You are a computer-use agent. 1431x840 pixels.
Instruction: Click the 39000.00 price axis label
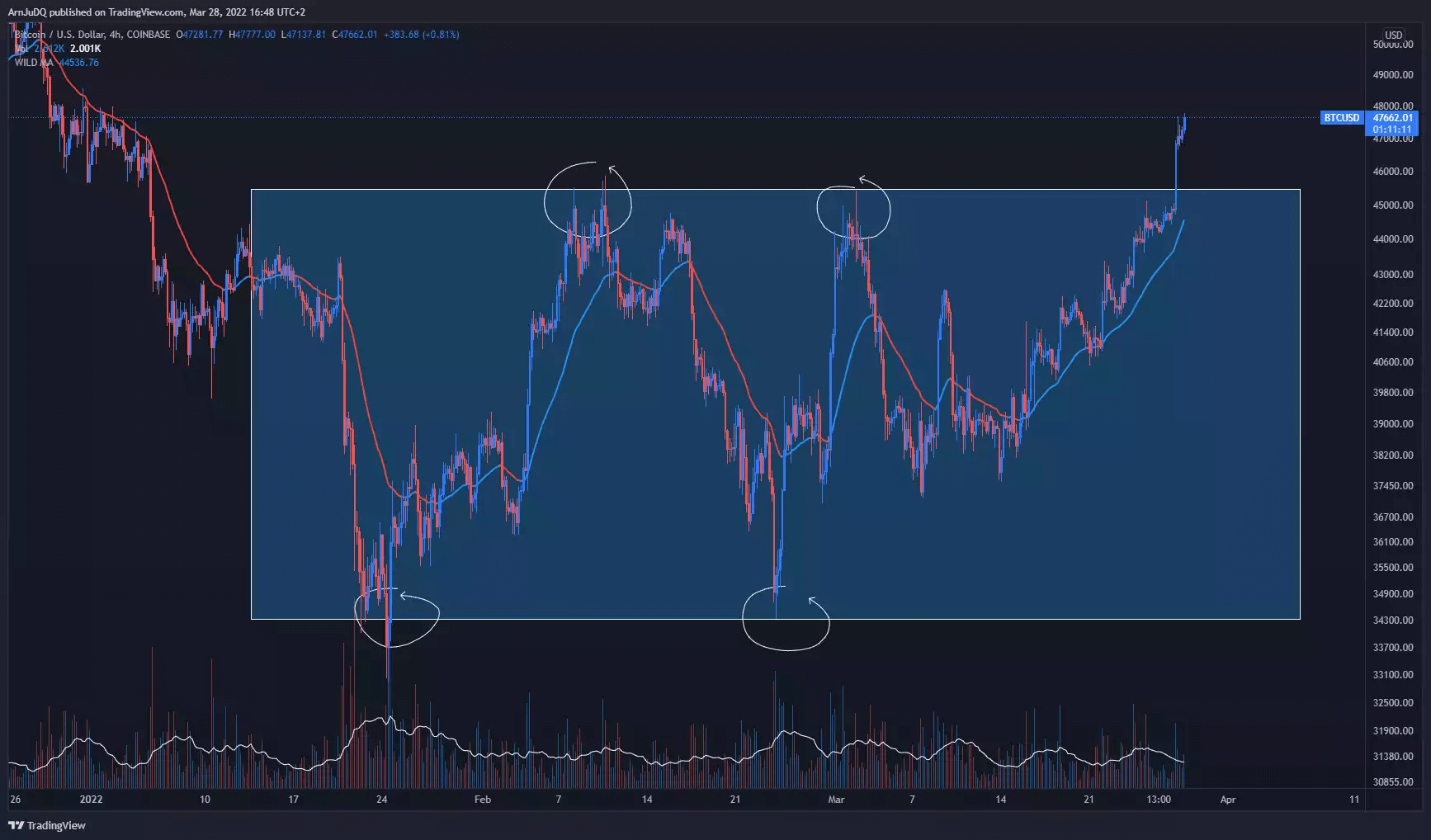pyautogui.click(x=1393, y=424)
